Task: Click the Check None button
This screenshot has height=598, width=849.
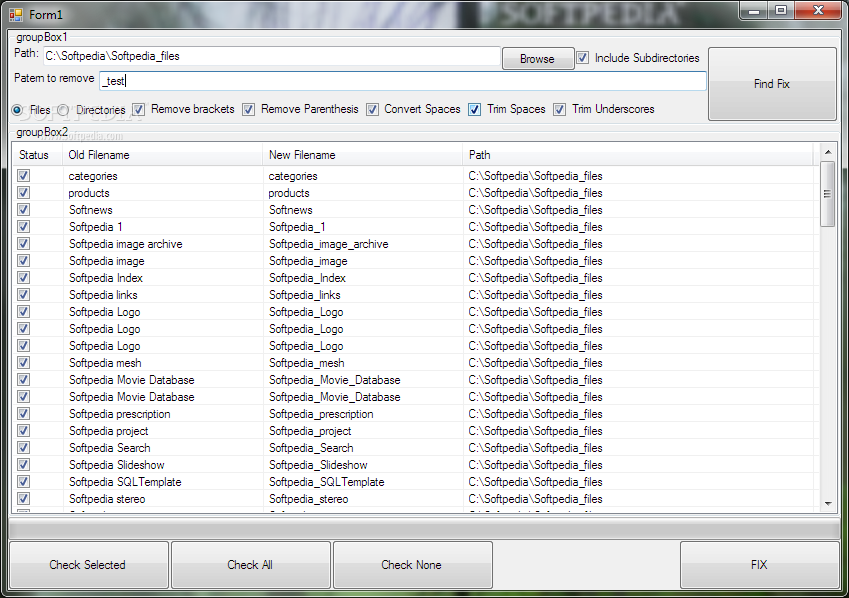Action: point(412,564)
